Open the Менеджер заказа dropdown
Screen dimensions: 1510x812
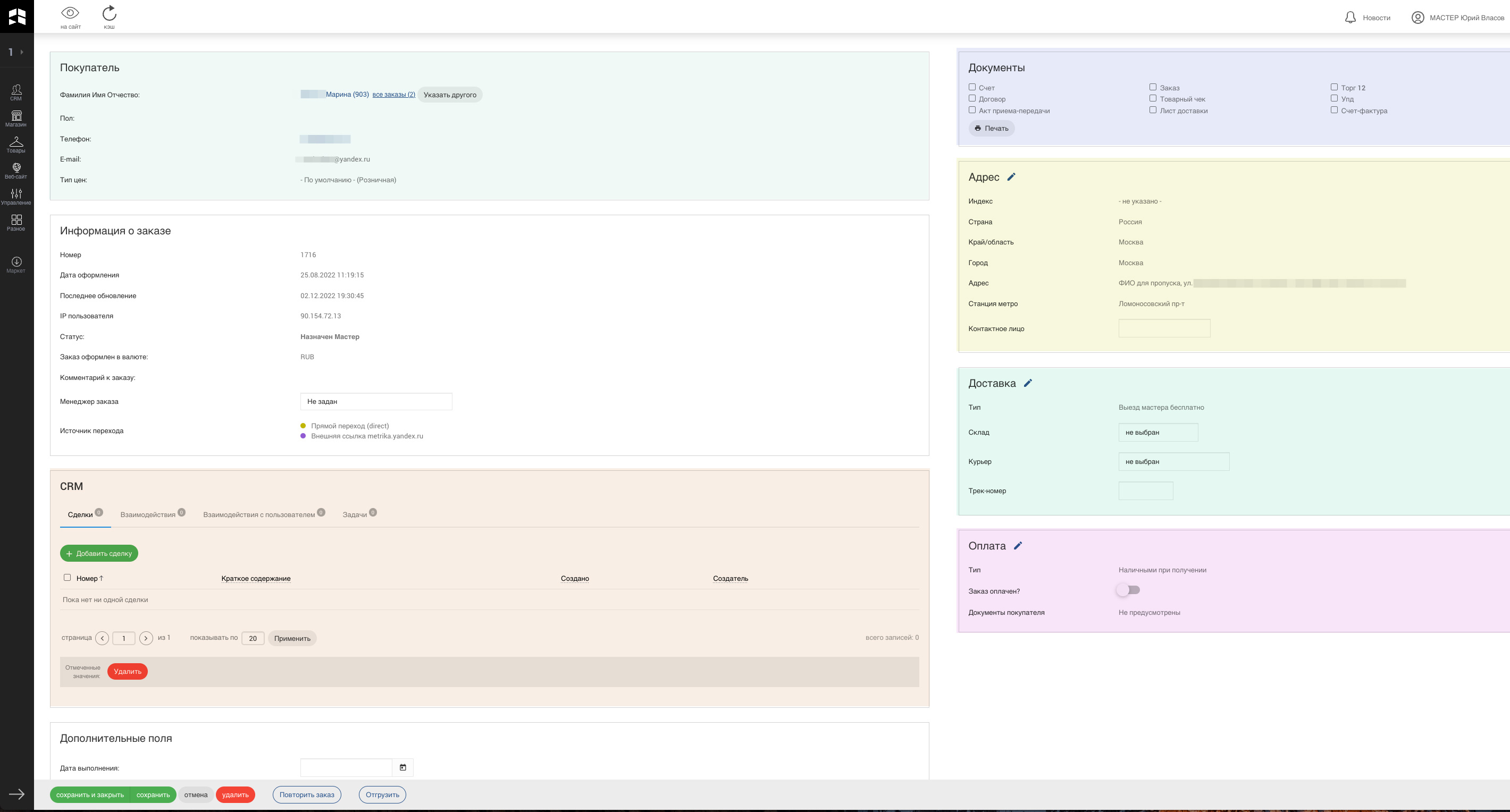tap(376, 401)
